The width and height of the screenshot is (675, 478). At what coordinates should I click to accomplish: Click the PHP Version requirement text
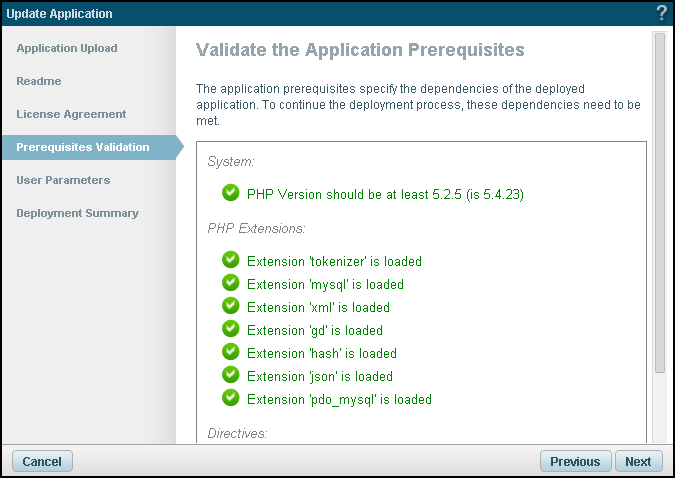pos(385,194)
